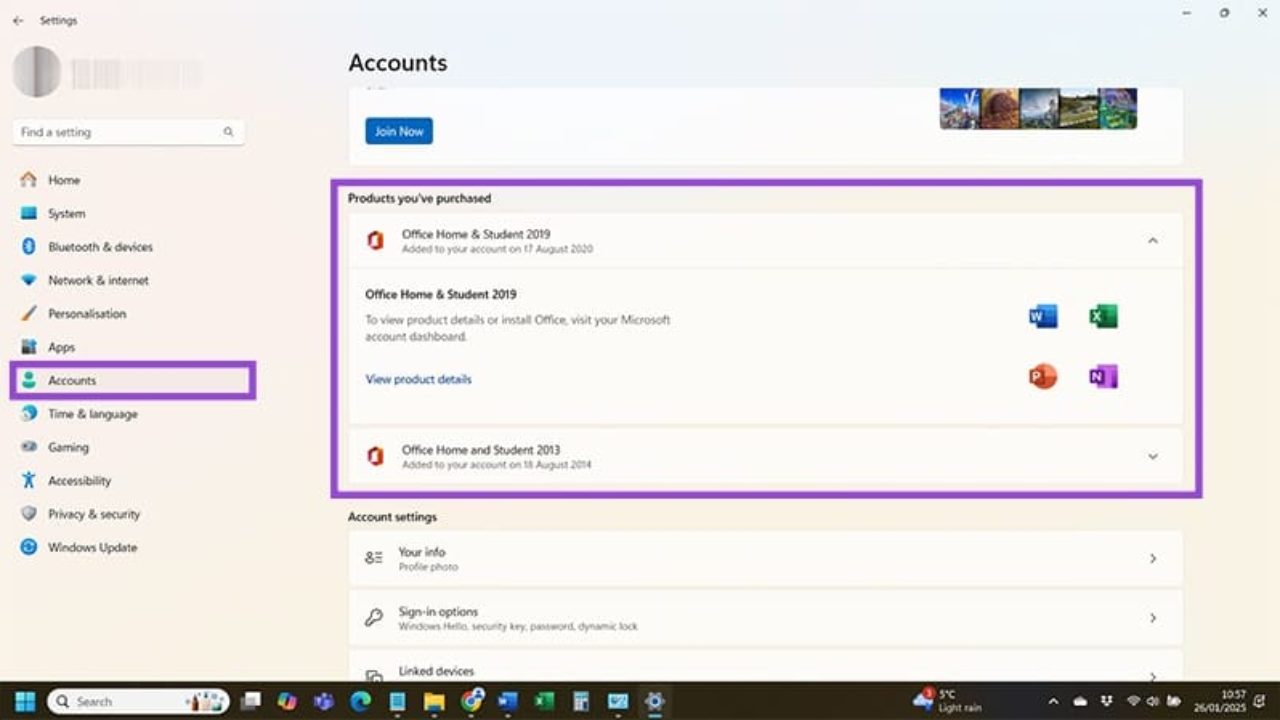Screen dimensions: 1280x720
Task: Click the Word icon in Office 2019 panel
Action: point(1042,317)
